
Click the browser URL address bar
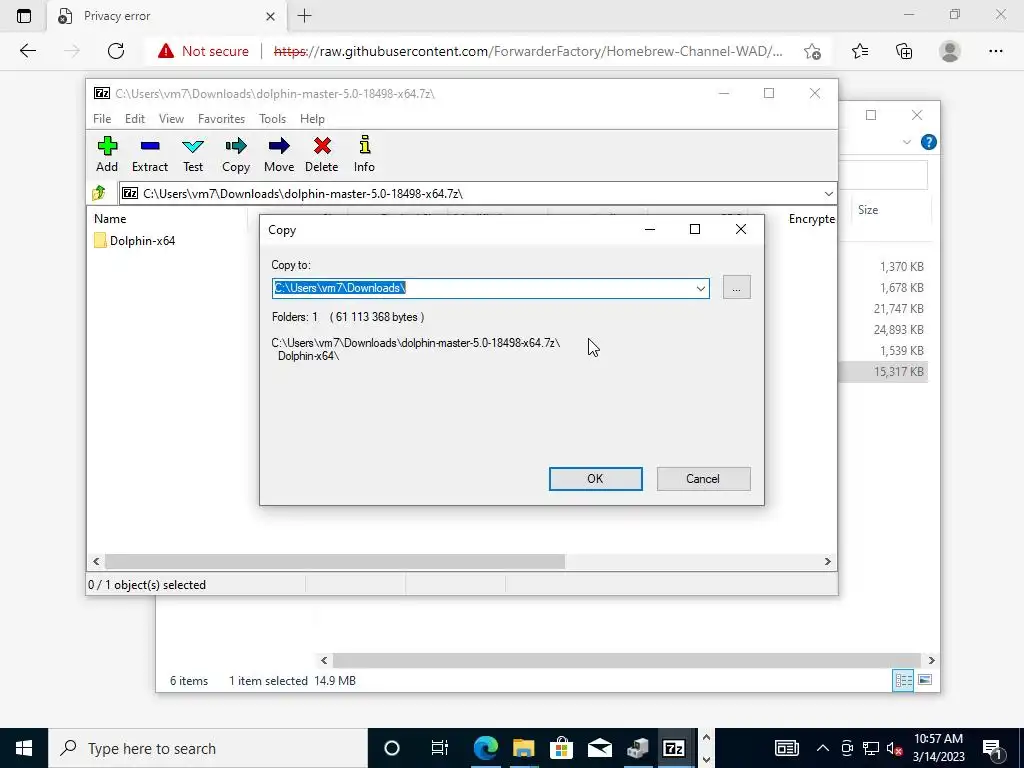528,51
